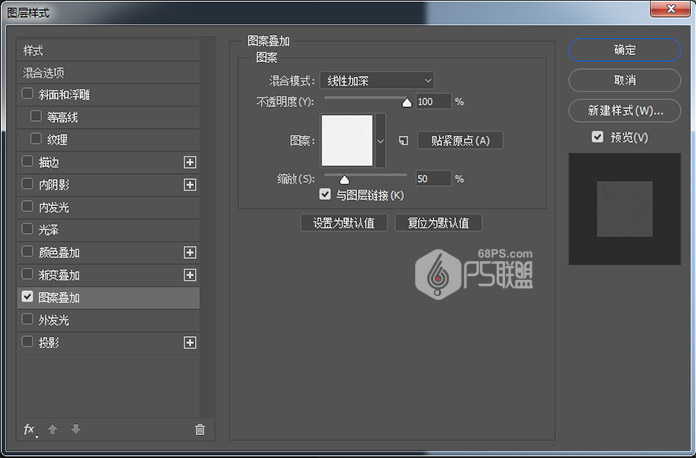Screen dimensions: 696x458
Task: Open the 内发光 settings row
Action: coord(108,207)
